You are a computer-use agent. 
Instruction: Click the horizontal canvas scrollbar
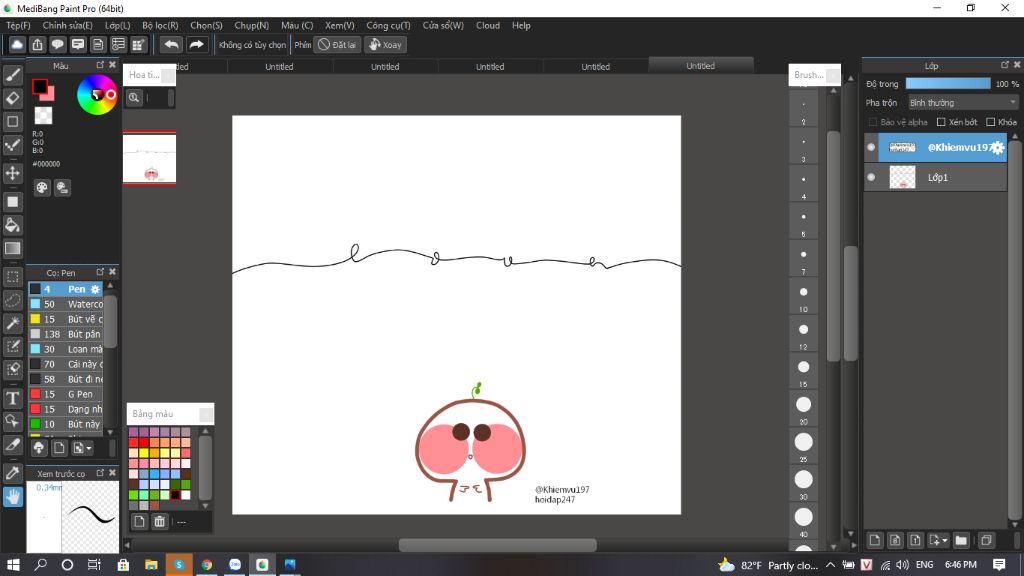tap(498, 545)
